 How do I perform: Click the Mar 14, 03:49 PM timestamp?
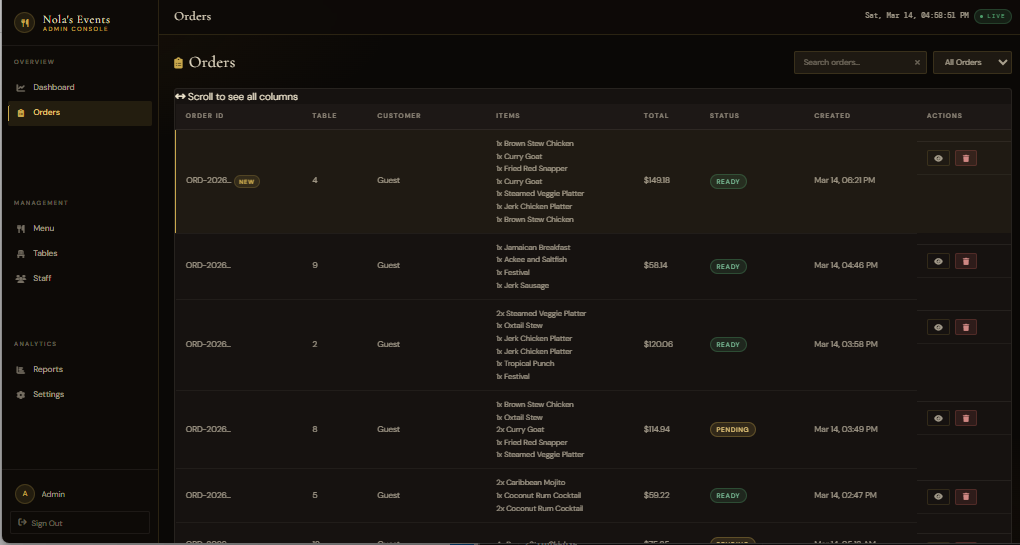(x=846, y=429)
